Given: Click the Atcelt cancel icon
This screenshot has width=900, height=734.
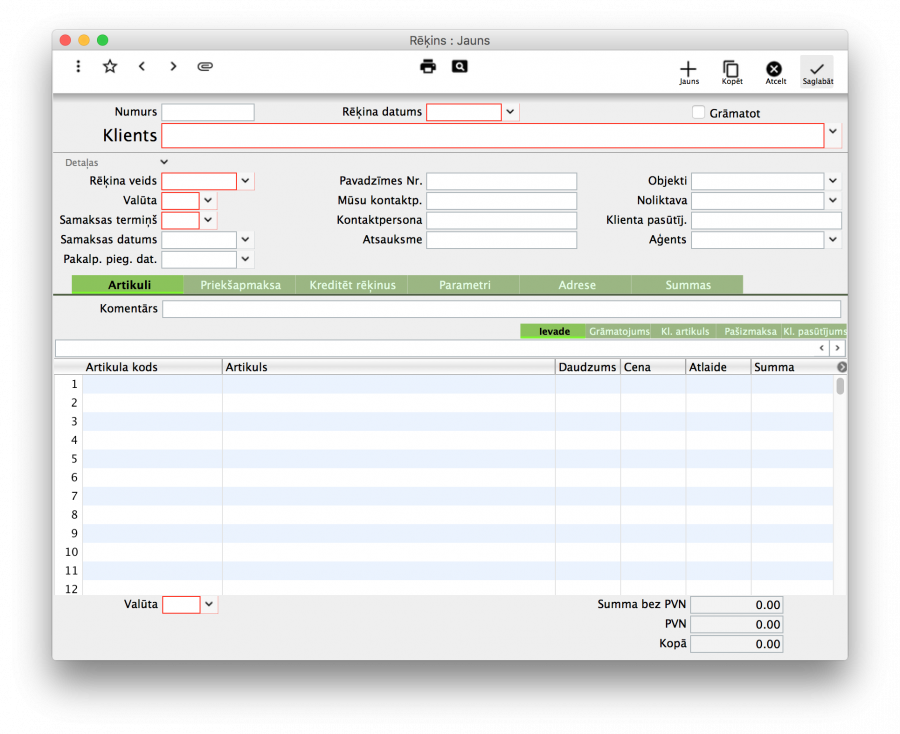Looking at the screenshot, I should 774,71.
